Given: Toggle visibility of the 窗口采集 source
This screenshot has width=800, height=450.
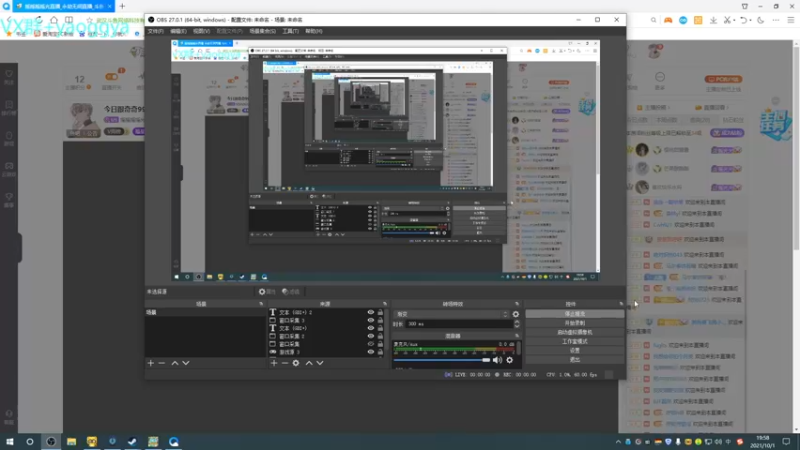Looking at the screenshot, I should point(371,344).
